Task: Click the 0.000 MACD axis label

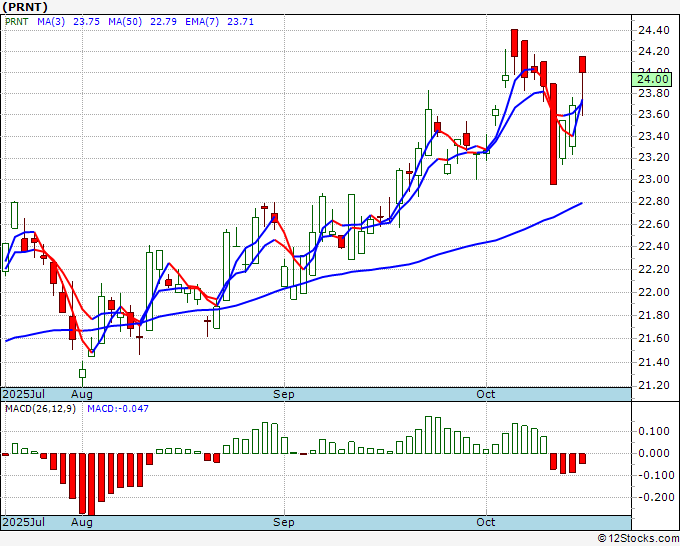Action: pos(654,453)
